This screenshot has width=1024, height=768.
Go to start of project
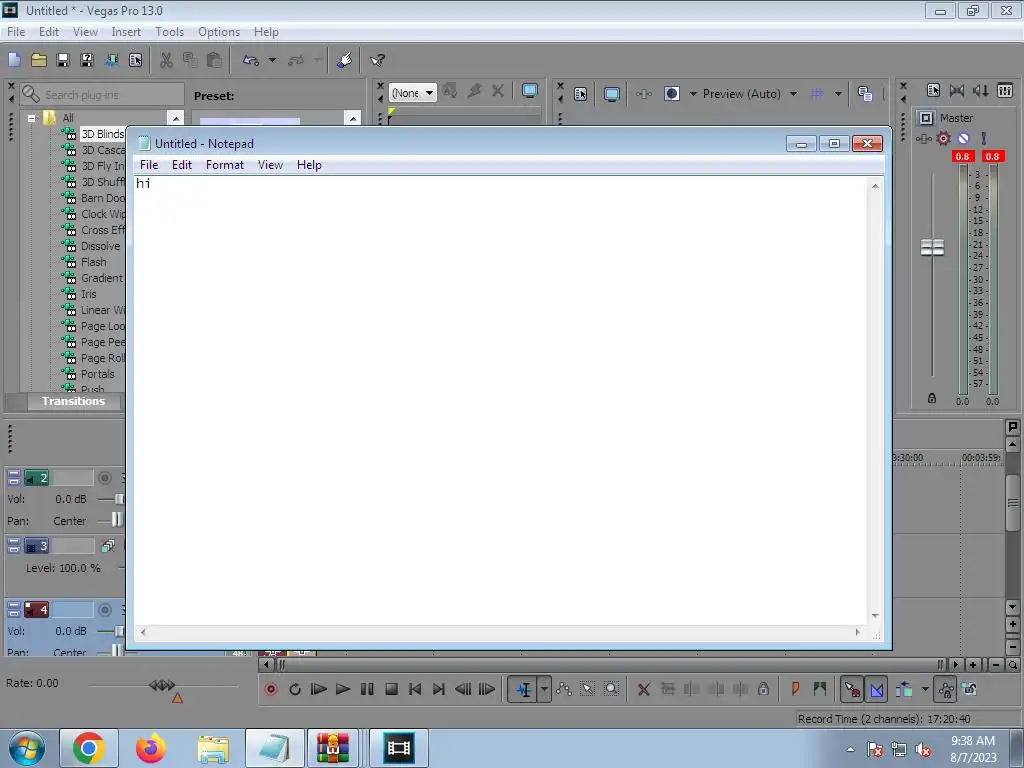click(x=415, y=689)
